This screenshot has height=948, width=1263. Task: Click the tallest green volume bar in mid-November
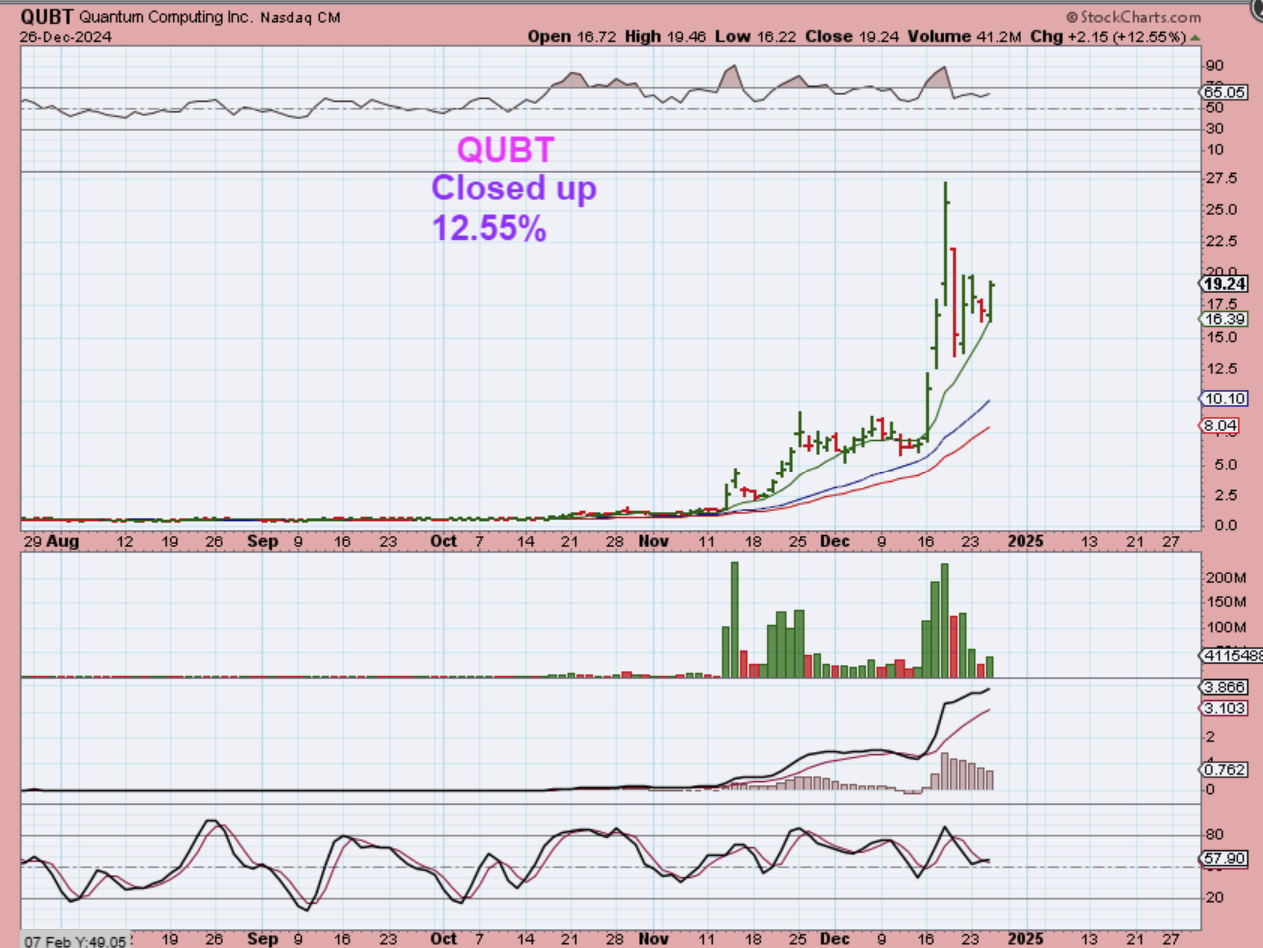click(734, 620)
